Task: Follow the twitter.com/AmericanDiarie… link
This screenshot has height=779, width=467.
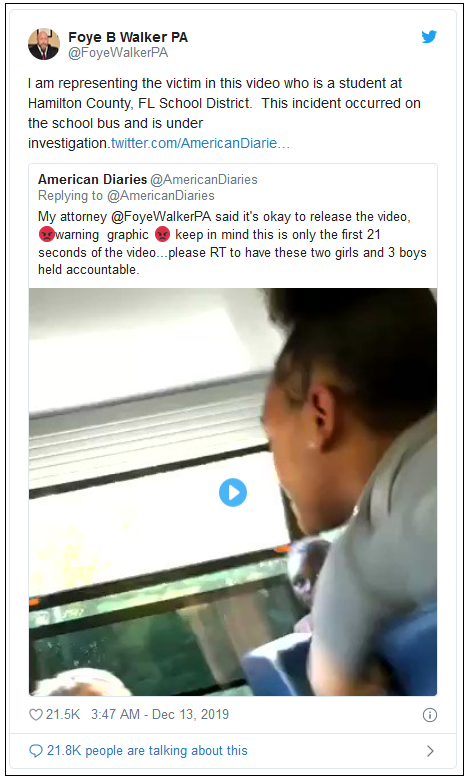Action: (200, 143)
